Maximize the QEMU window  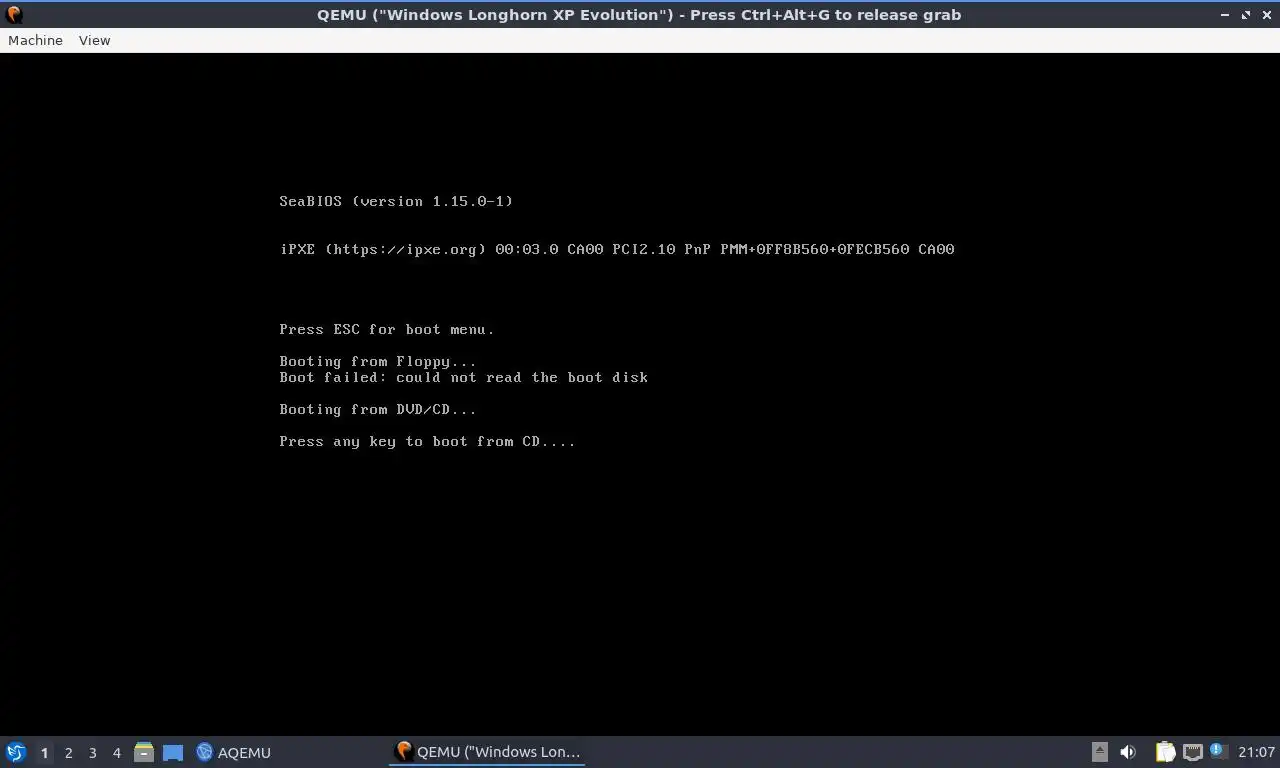pyautogui.click(x=1246, y=15)
